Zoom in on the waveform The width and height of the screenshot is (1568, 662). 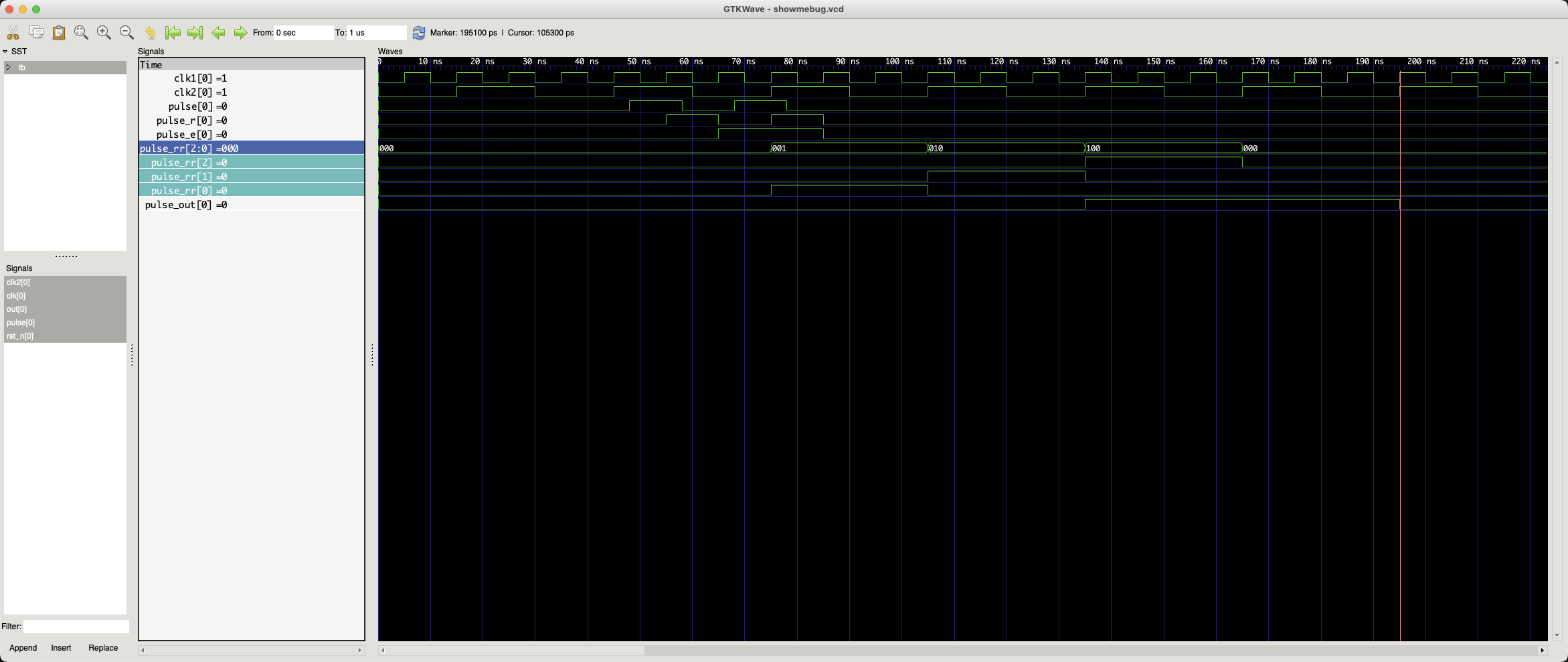click(104, 32)
